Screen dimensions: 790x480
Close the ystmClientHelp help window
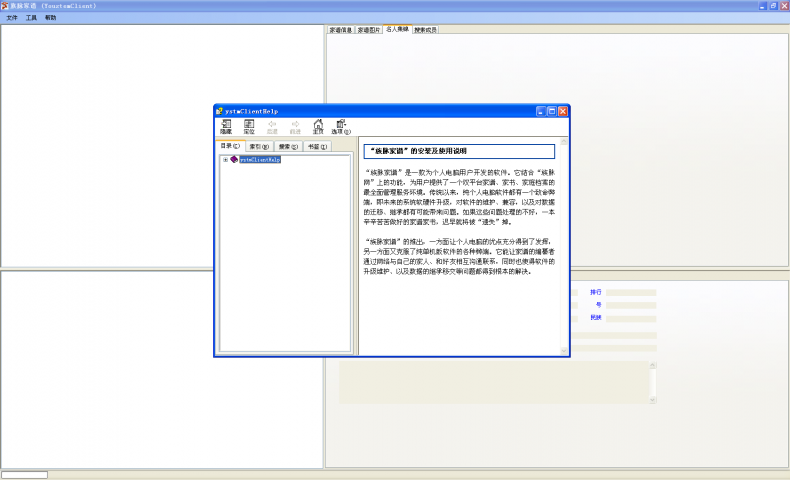563,111
